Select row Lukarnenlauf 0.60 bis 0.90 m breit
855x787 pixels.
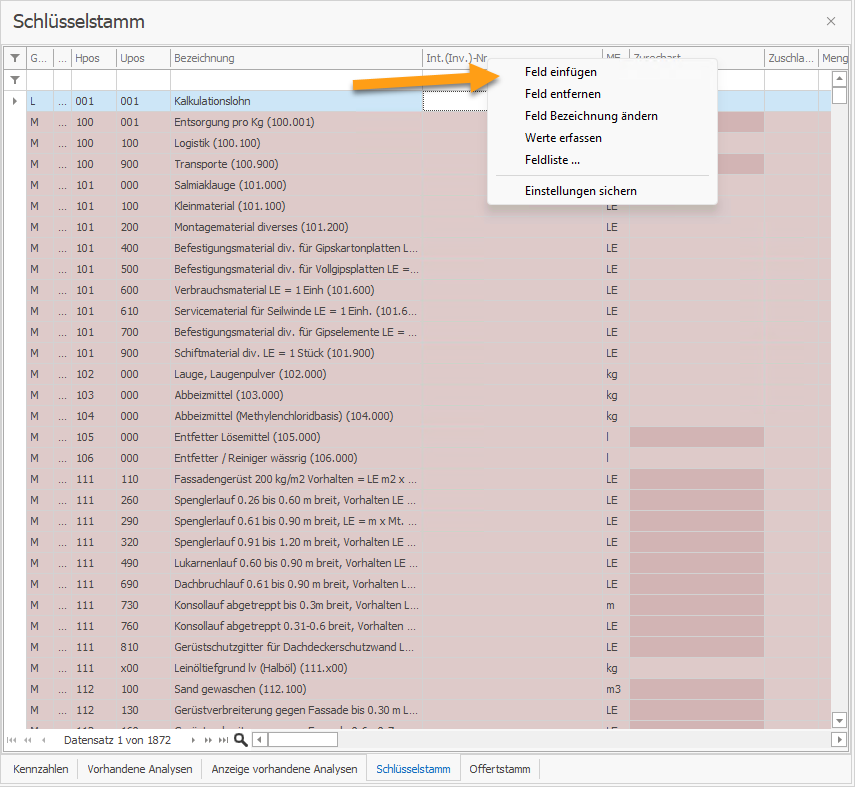point(429,563)
